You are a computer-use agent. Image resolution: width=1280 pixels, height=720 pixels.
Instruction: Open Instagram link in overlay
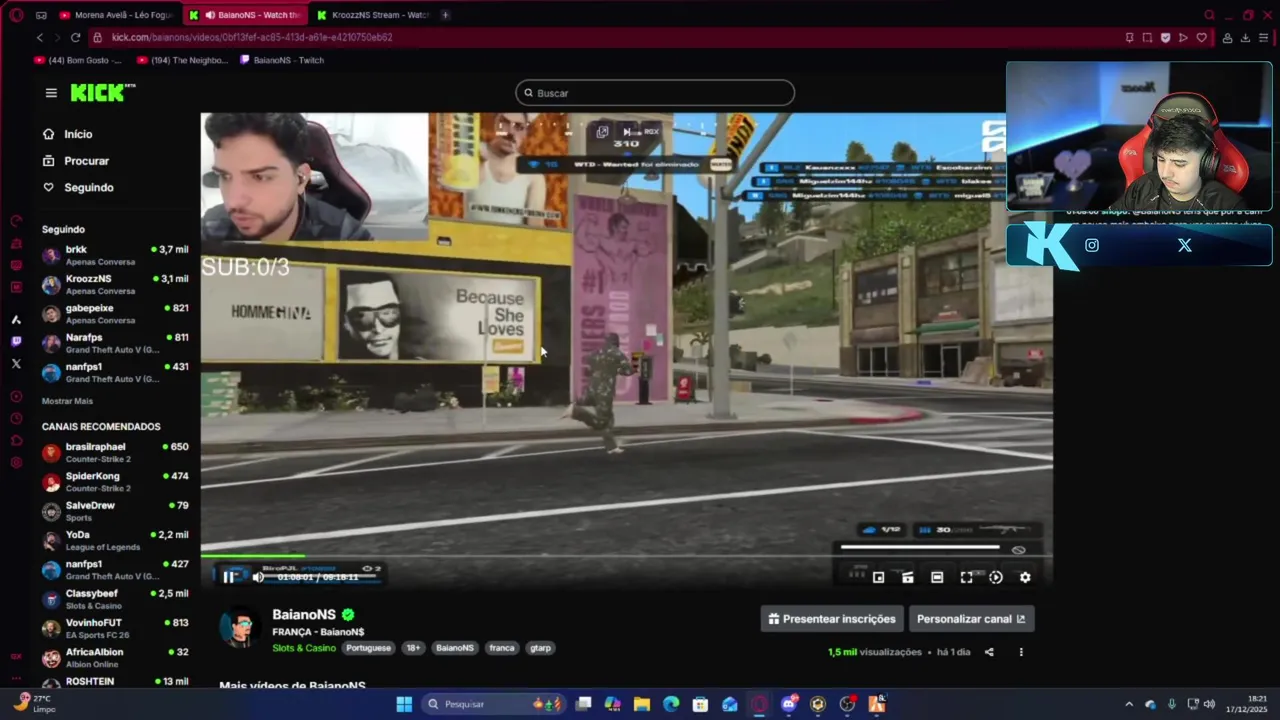click(x=1092, y=245)
